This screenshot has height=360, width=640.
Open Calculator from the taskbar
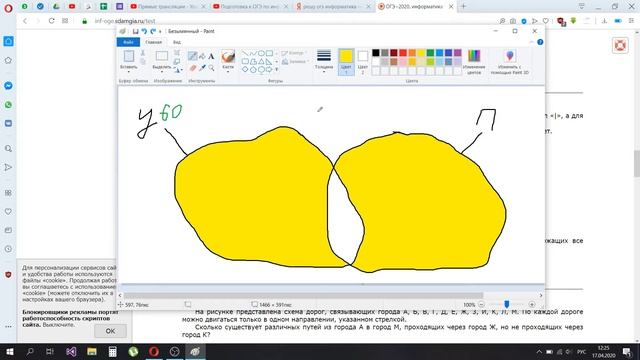112,351
